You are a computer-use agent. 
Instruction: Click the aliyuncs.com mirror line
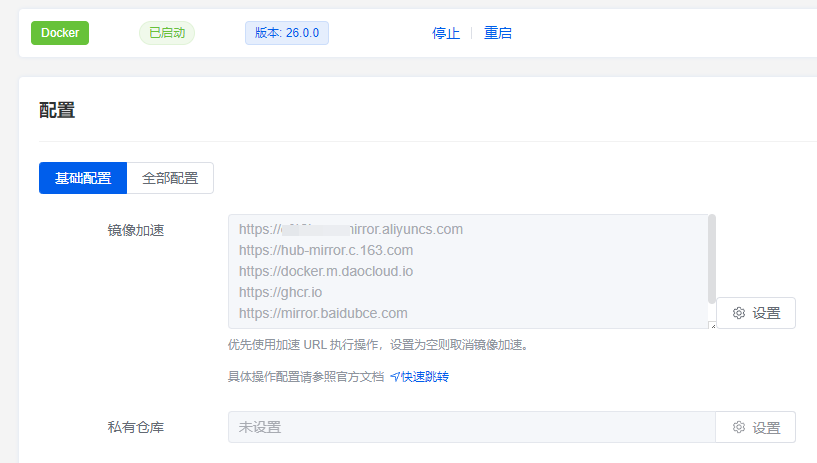click(x=351, y=229)
